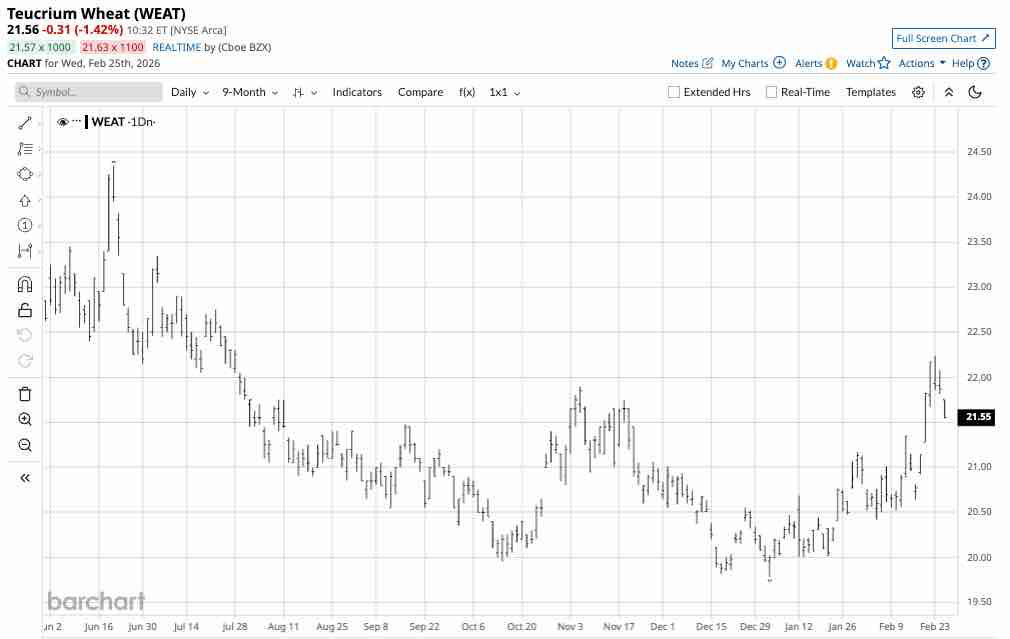Screen dimensions: 1010x639
Task: Click the Dec 15 date axis label
Action: point(711,626)
